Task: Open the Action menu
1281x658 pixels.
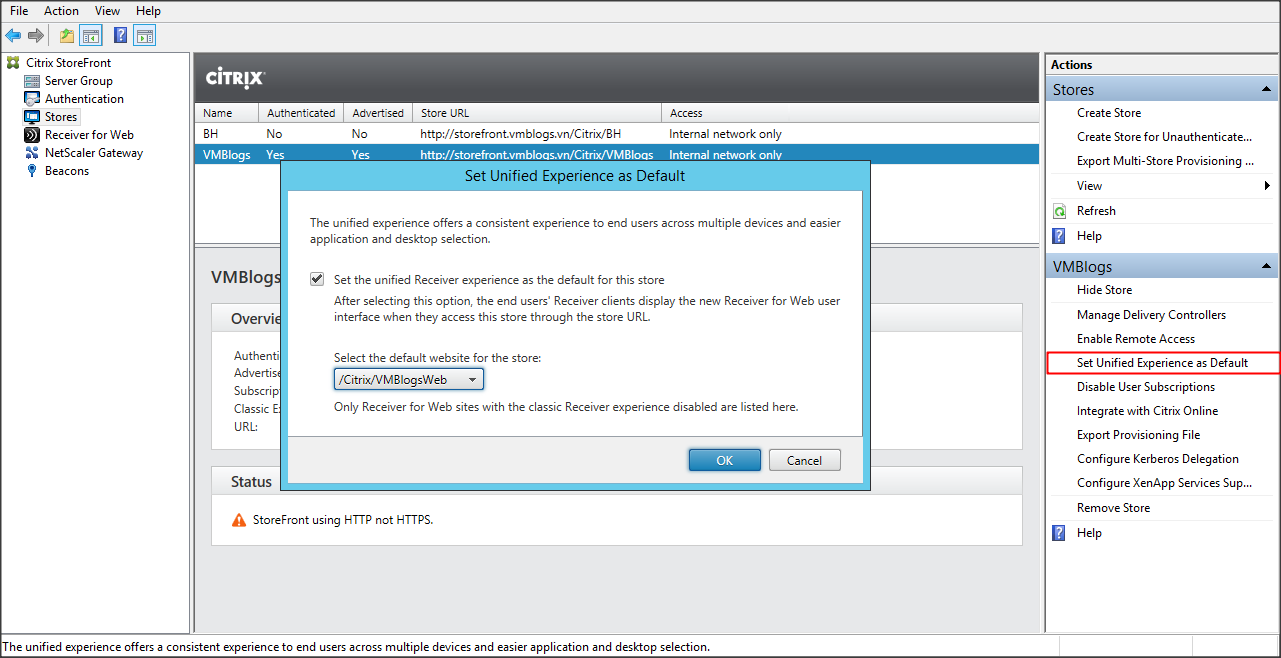Action: 61,11
